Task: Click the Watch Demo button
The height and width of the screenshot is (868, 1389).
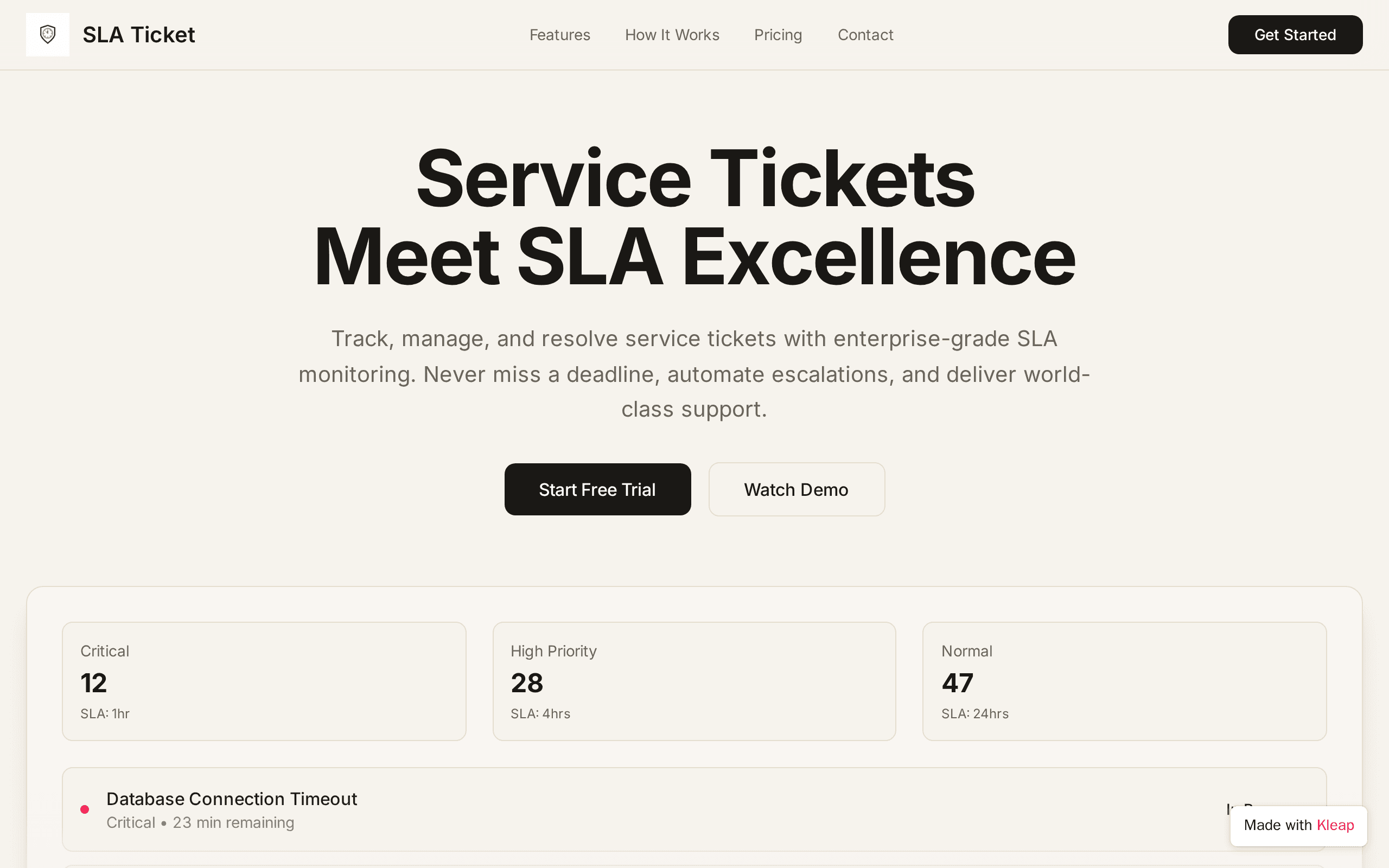Action: (797, 489)
